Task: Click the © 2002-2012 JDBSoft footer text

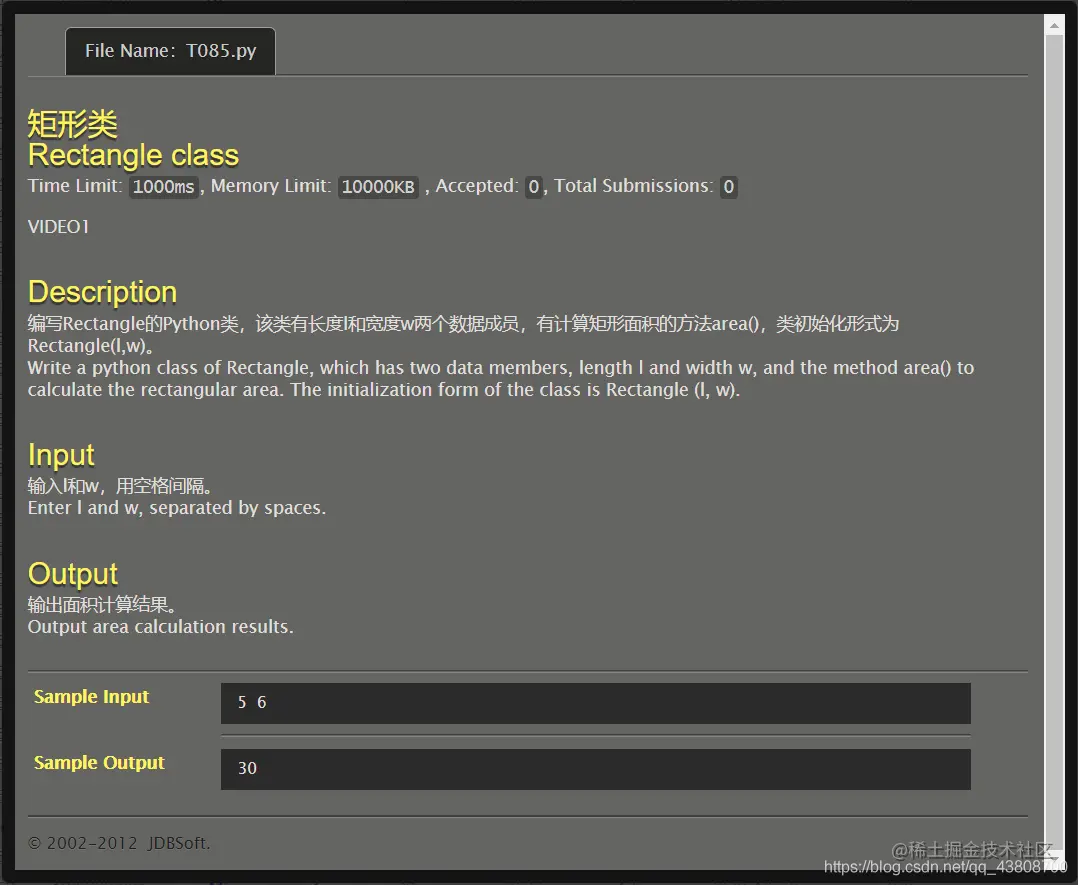Action: click(119, 843)
